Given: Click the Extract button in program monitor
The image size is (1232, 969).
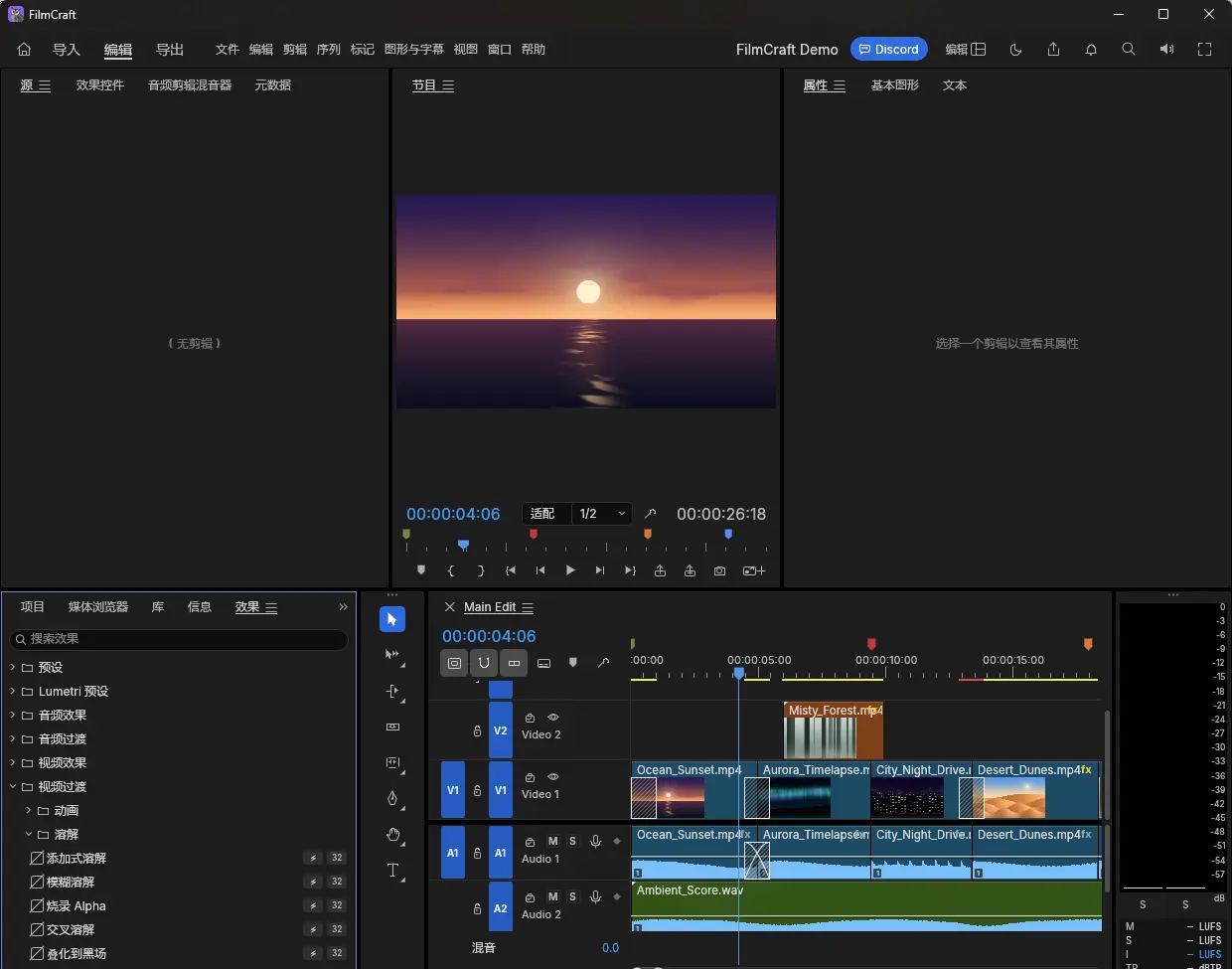Looking at the screenshot, I should [690, 570].
